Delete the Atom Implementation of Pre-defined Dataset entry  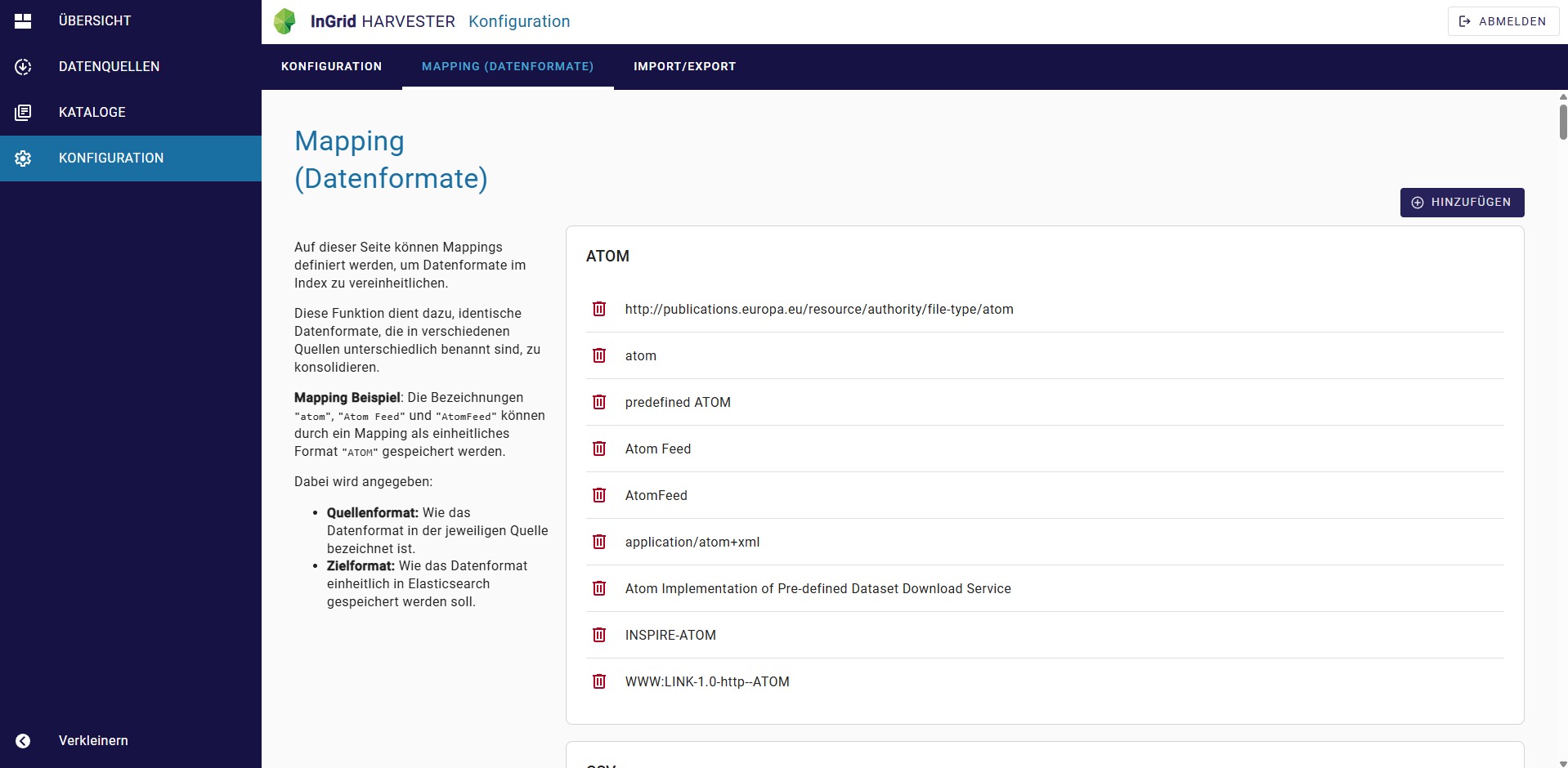pos(599,588)
